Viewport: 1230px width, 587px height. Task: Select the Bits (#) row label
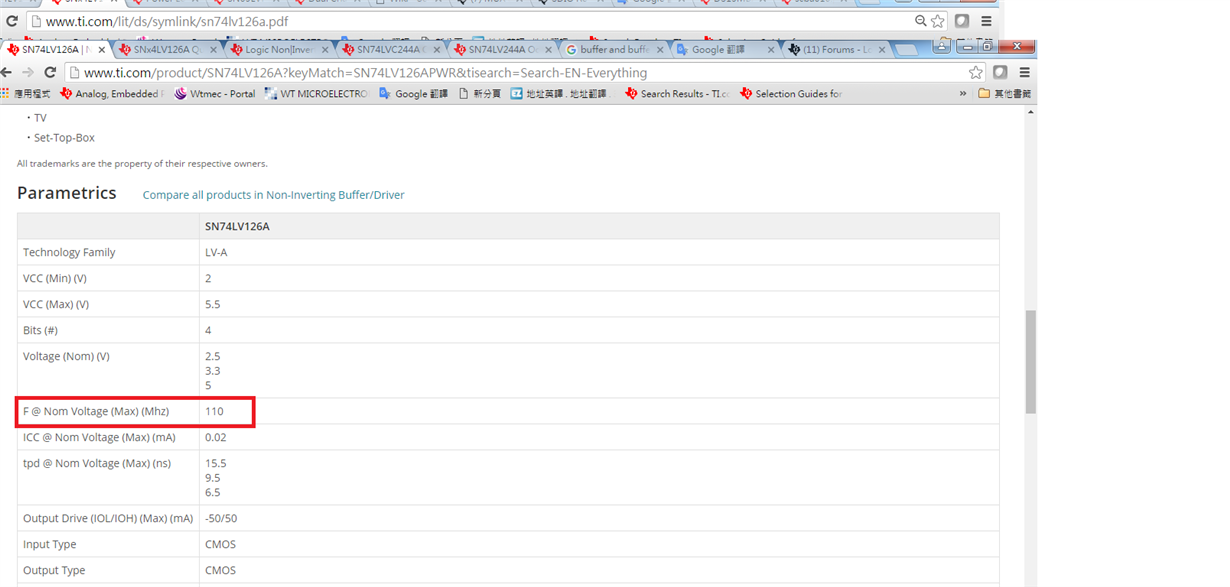pyautogui.click(x=40, y=330)
